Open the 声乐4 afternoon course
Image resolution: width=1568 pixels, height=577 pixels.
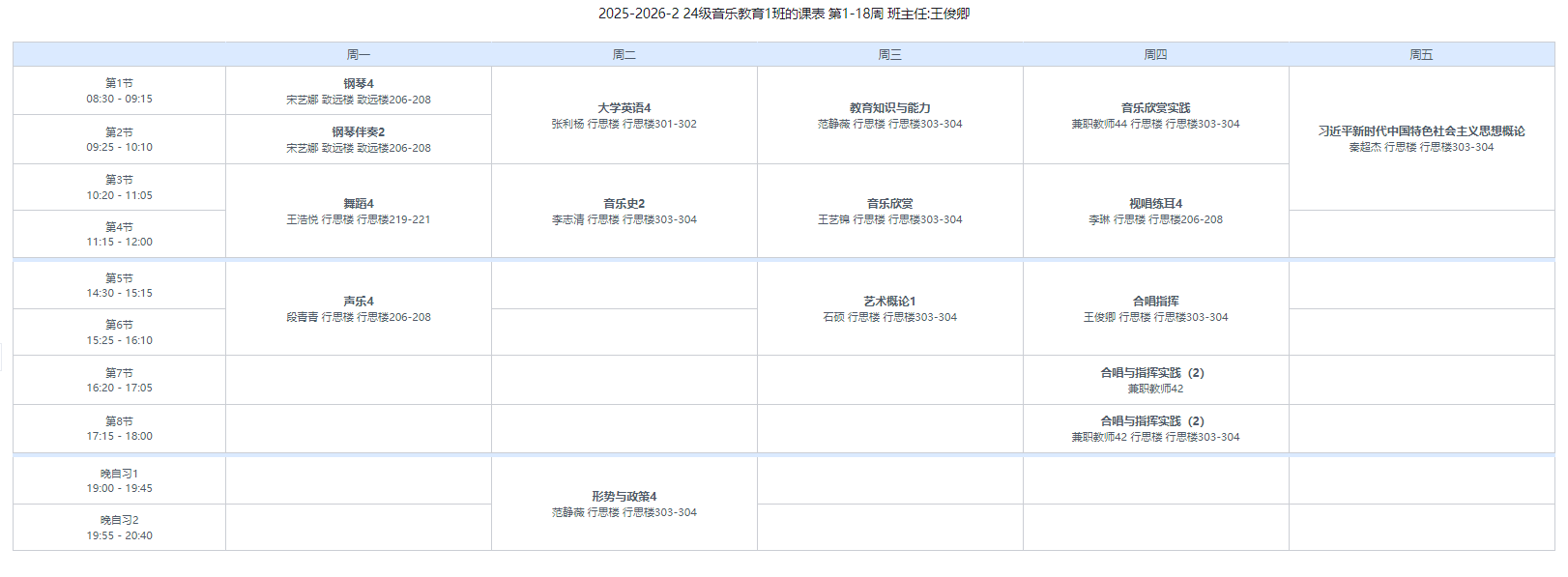358,308
